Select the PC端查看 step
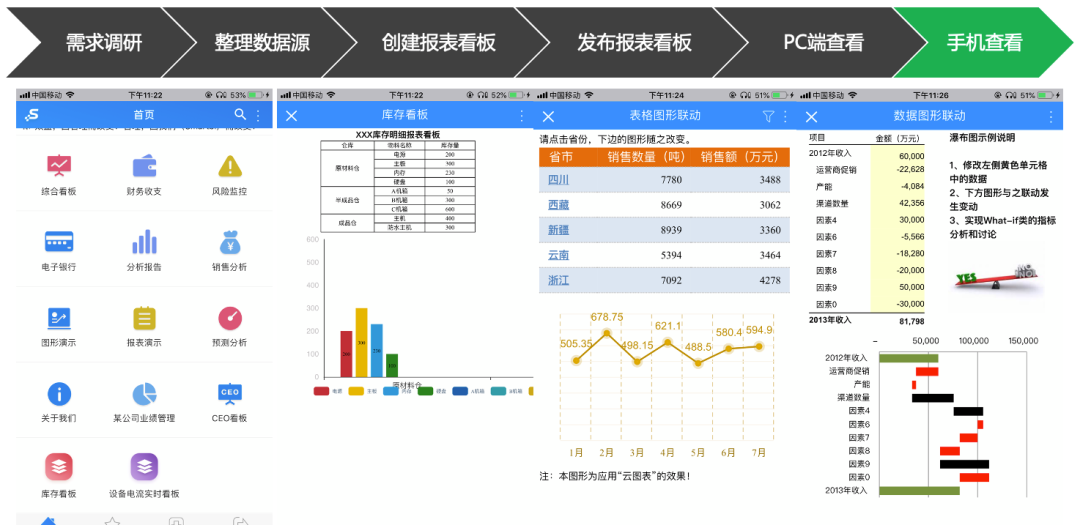The image size is (1080, 525). click(823, 43)
